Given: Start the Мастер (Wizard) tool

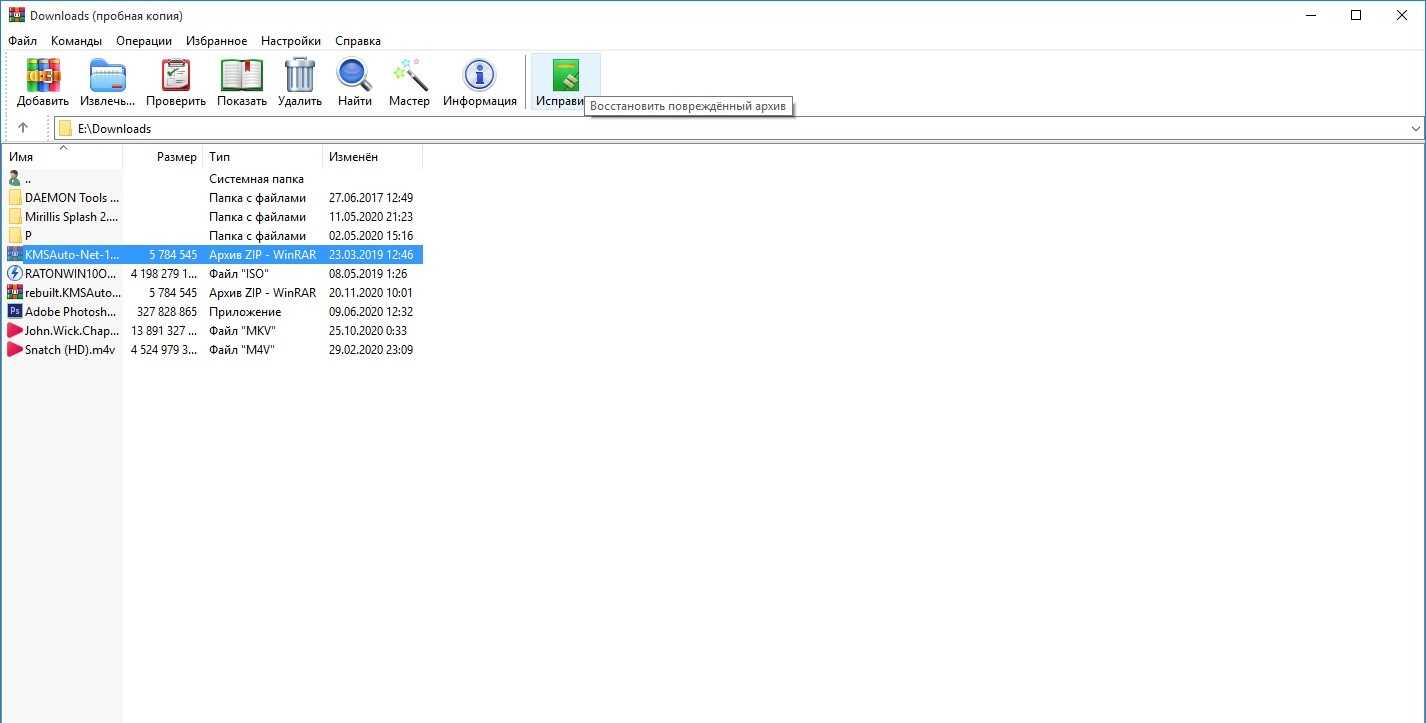Looking at the screenshot, I should [409, 76].
